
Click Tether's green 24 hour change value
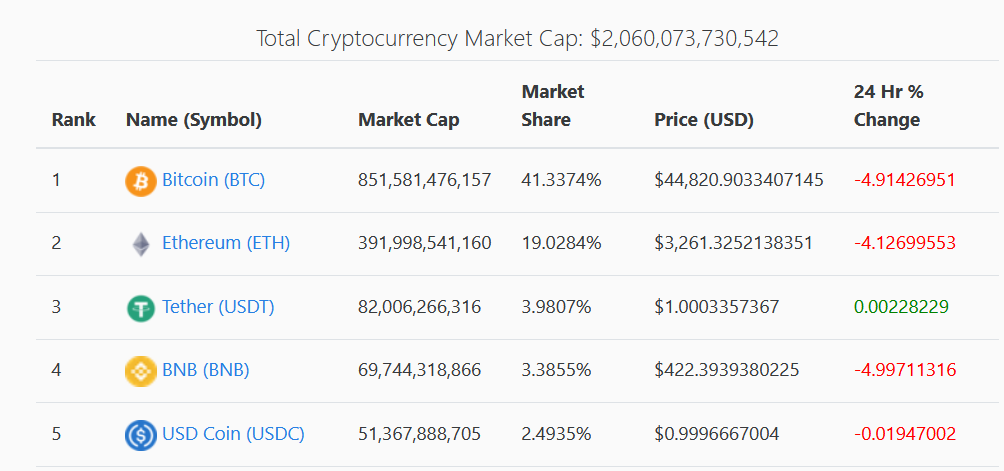click(x=902, y=307)
